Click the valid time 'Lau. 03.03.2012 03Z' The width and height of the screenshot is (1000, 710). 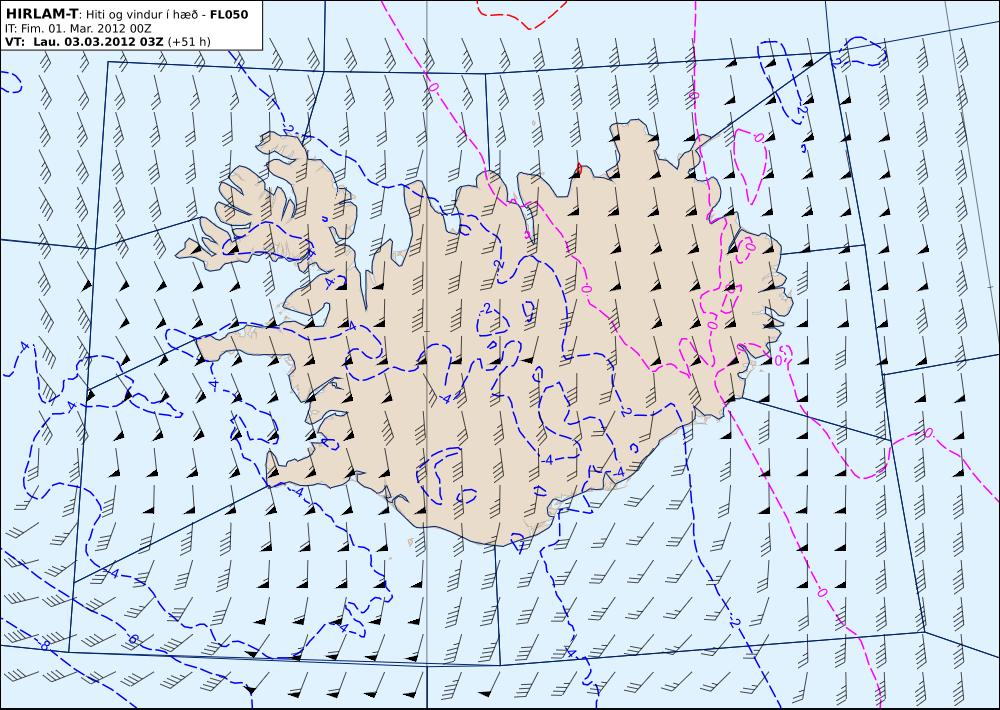[98, 41]
